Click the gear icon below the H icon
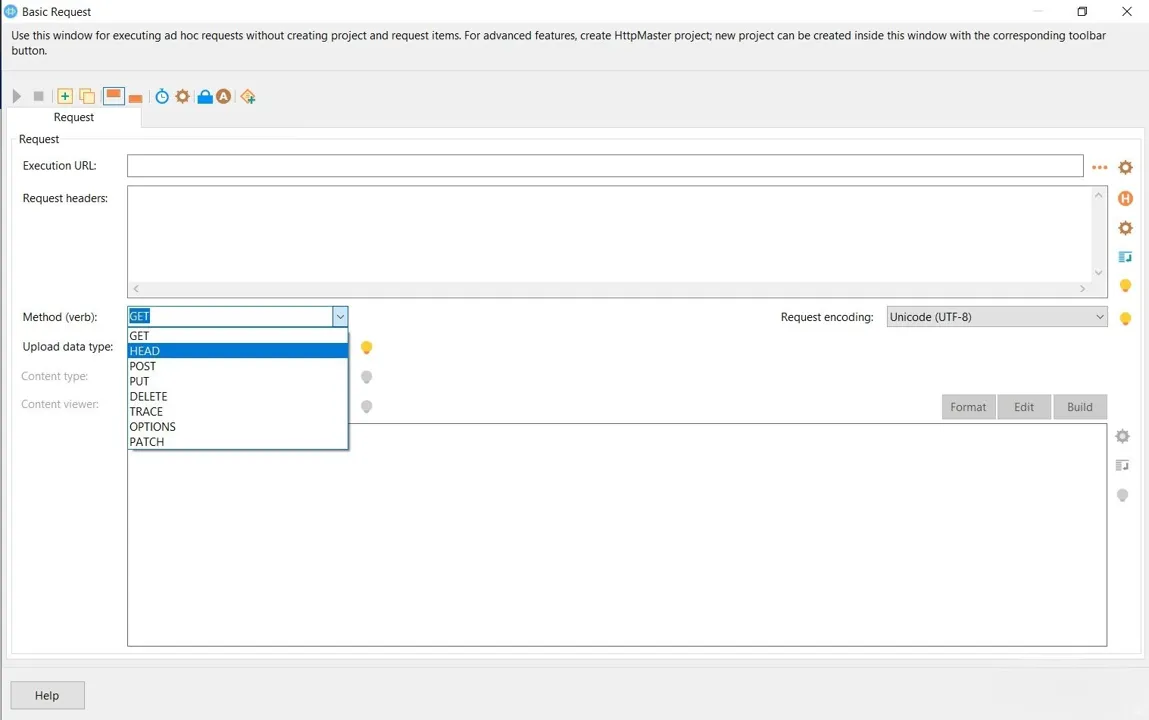Image resolution: width=1149 pixels, height=720 pixels. coord(1126,228)
